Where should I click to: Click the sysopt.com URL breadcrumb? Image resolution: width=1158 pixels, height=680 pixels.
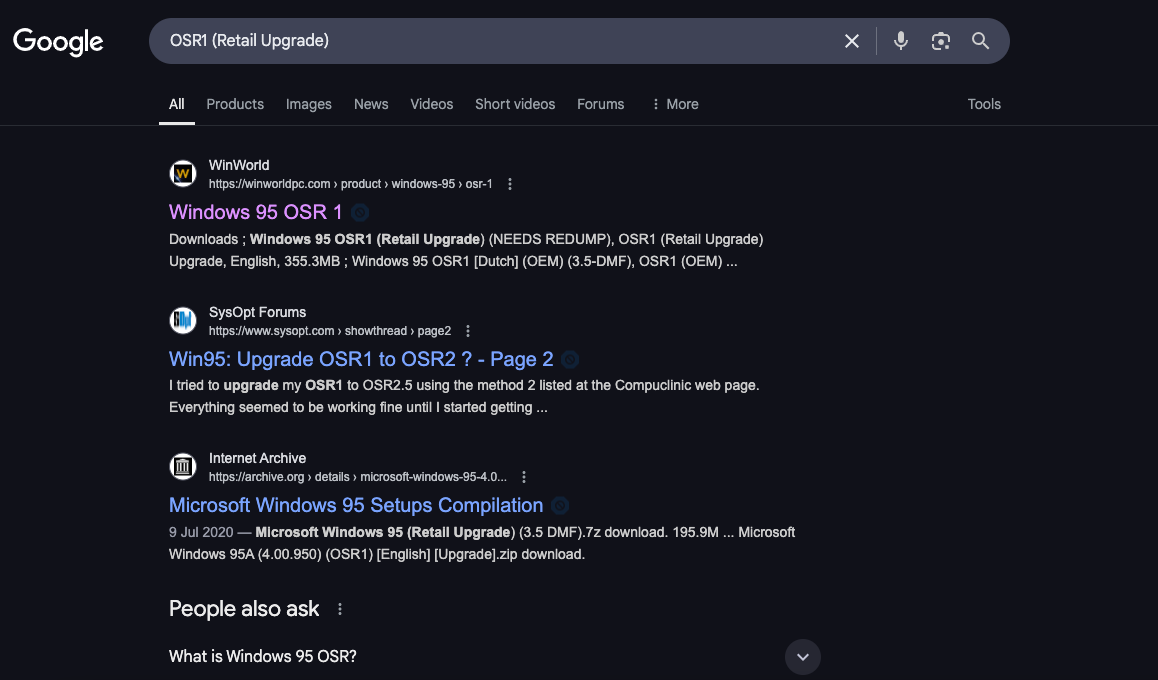coord(329,331)
